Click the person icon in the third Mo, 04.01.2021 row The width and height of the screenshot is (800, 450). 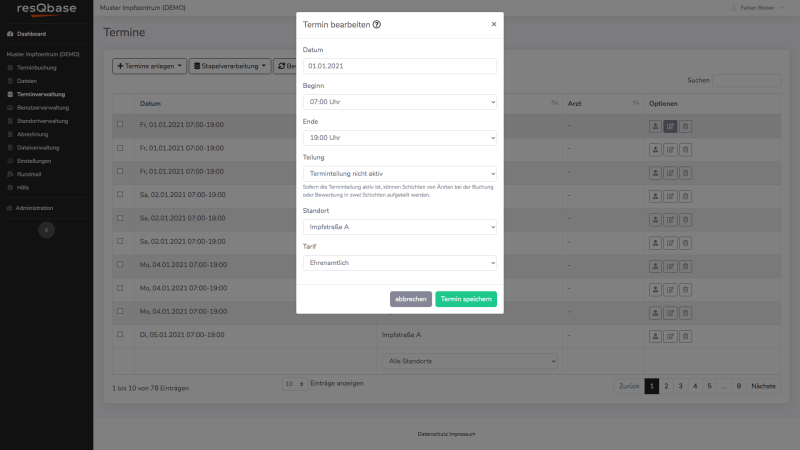click(x=655, y=313)
